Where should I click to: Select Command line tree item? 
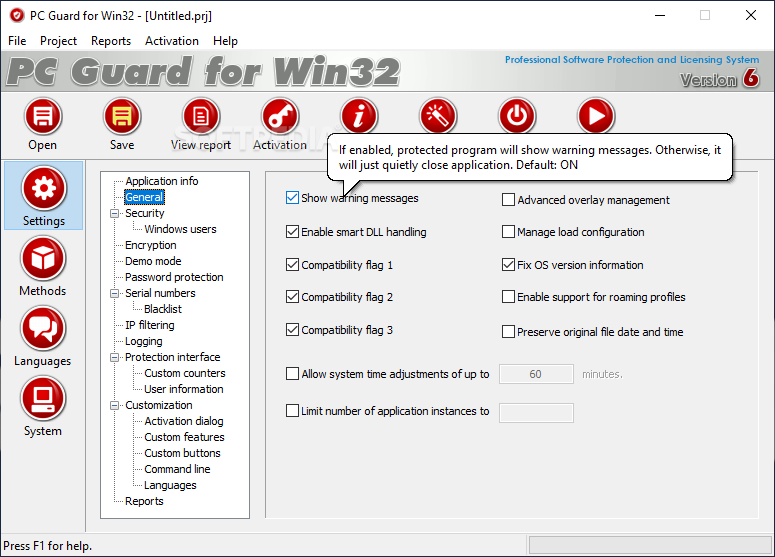coord(177,469)
